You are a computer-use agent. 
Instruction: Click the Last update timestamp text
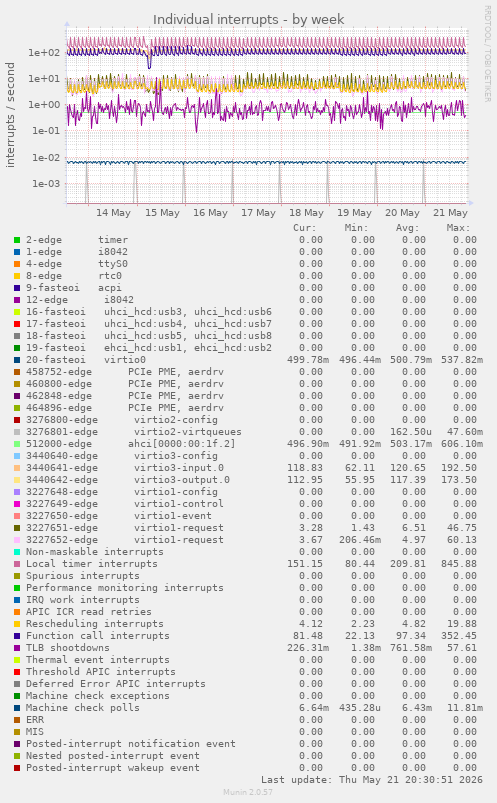coord(372,780)
